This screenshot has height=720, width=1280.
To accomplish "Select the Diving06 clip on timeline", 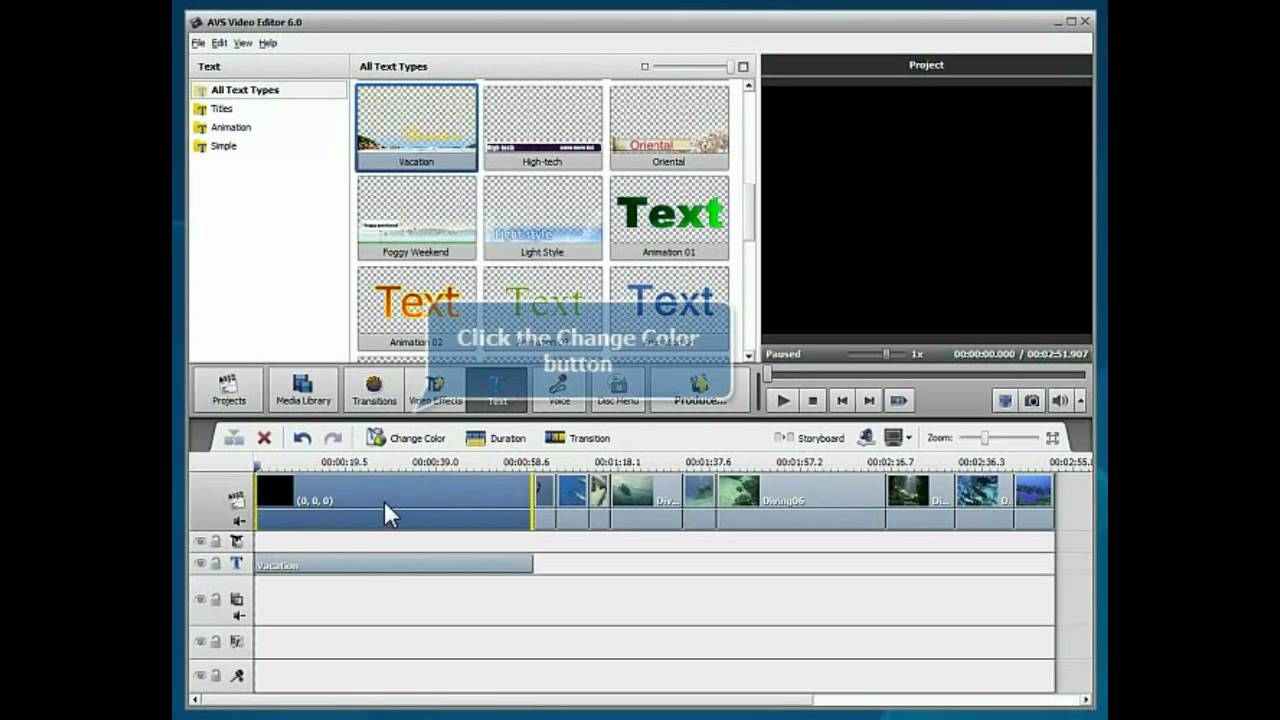I will tap(800, 501).
